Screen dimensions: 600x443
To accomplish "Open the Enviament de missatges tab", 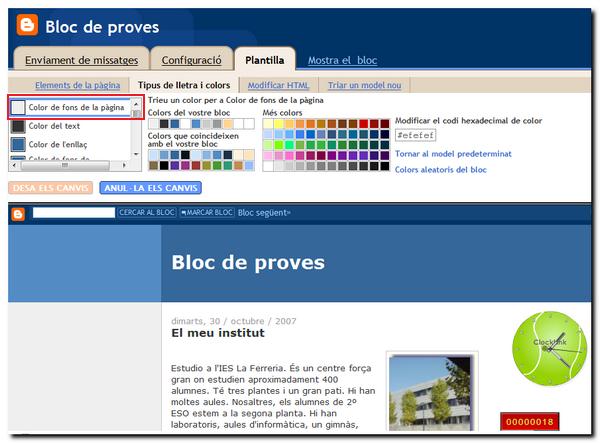I will click(81, 60).
